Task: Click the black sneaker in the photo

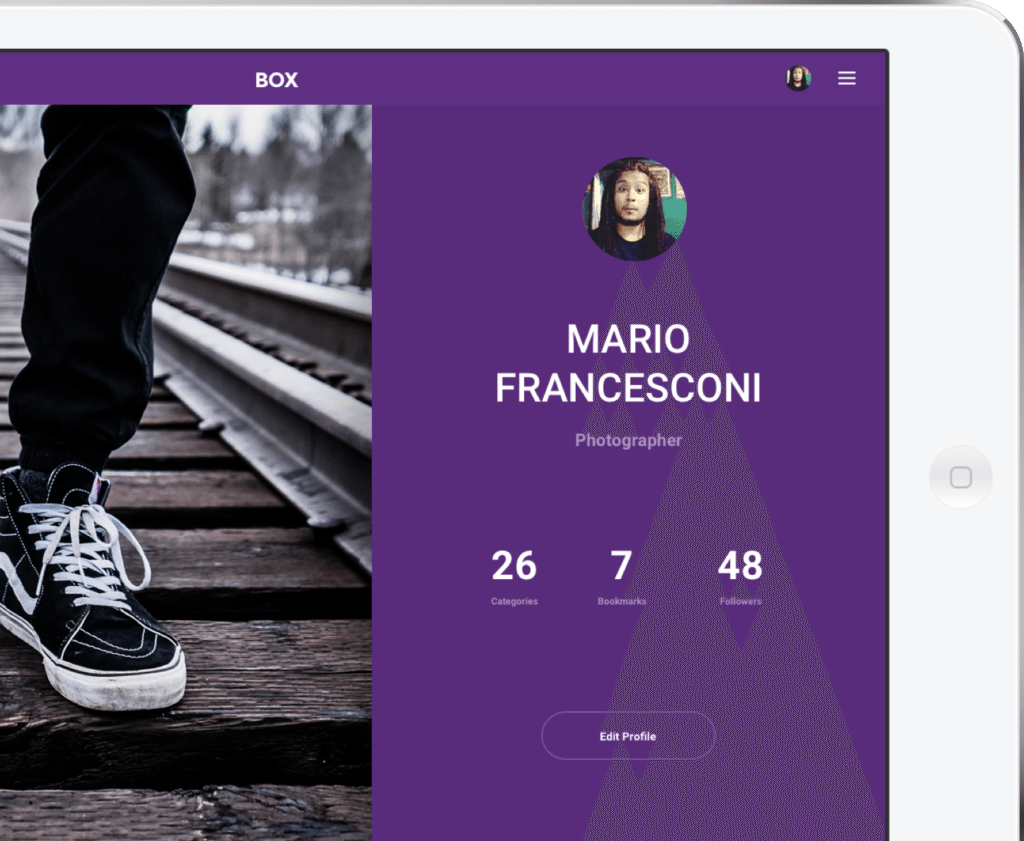Action: click(110, 640)
